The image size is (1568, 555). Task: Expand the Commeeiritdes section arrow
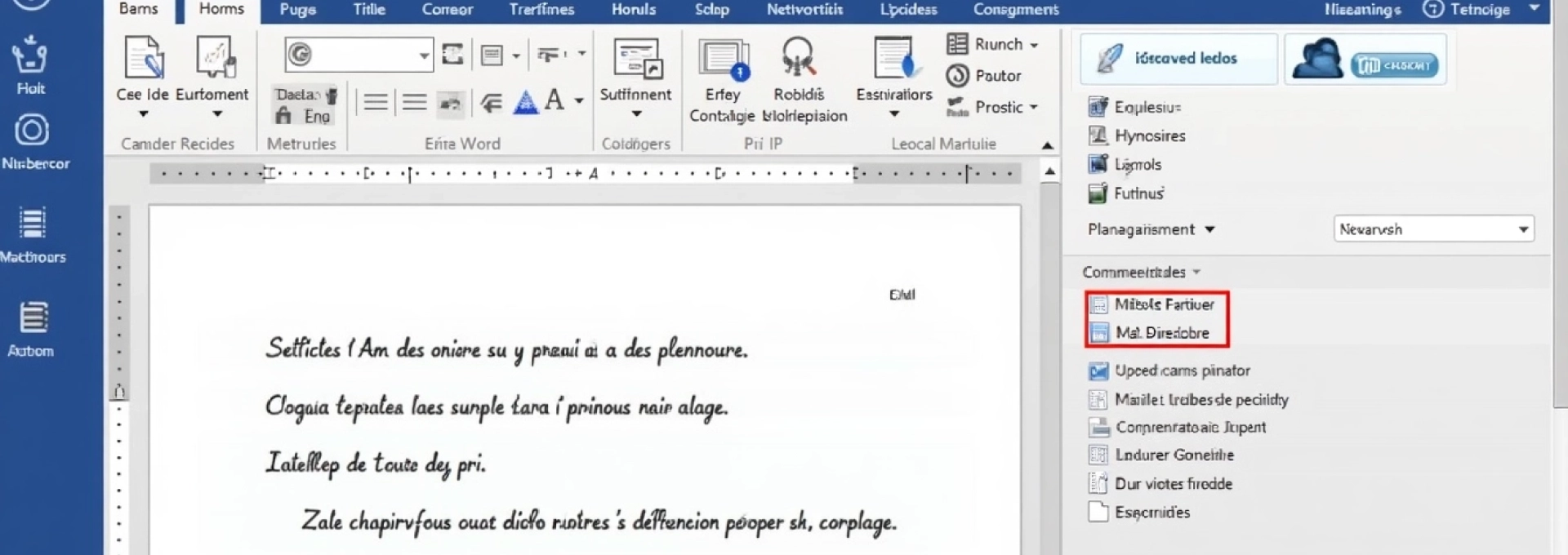click(x=1196, y=273)
